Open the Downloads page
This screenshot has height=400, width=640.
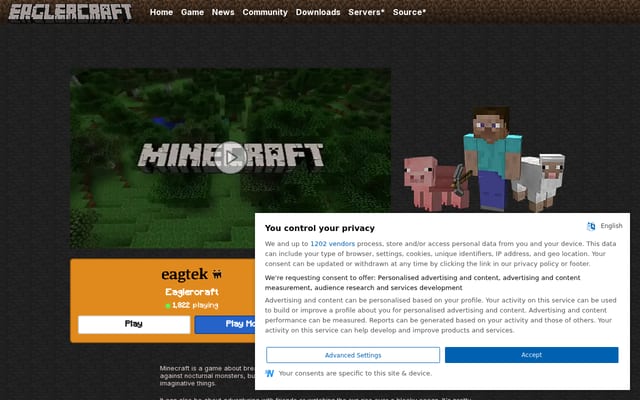(x=318, y=12)
